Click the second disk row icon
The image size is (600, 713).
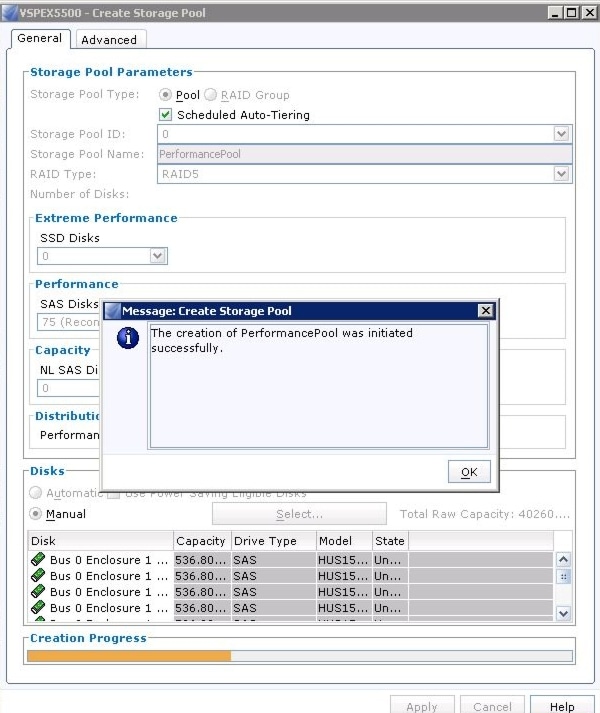tap(38, 576)
